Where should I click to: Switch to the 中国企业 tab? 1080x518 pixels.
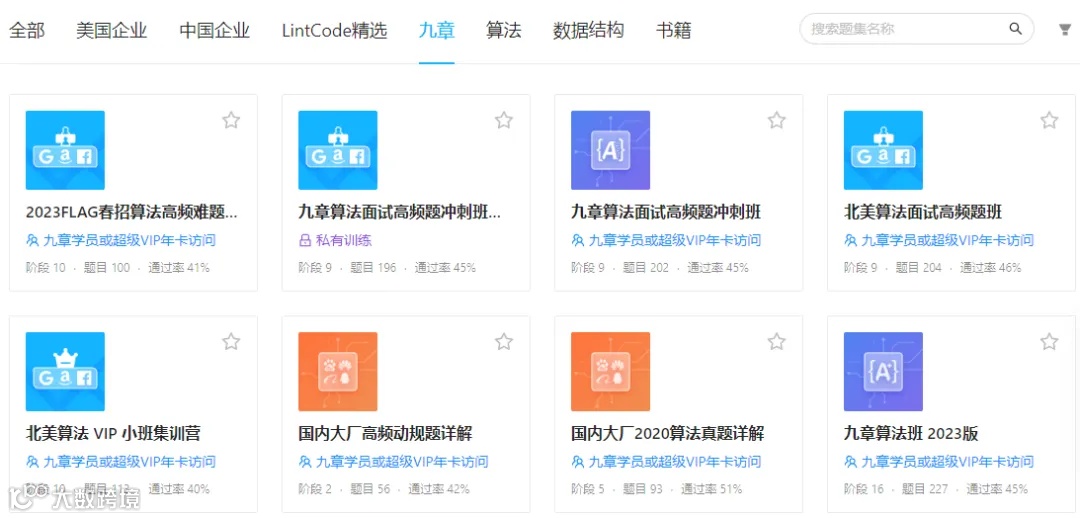214,30
